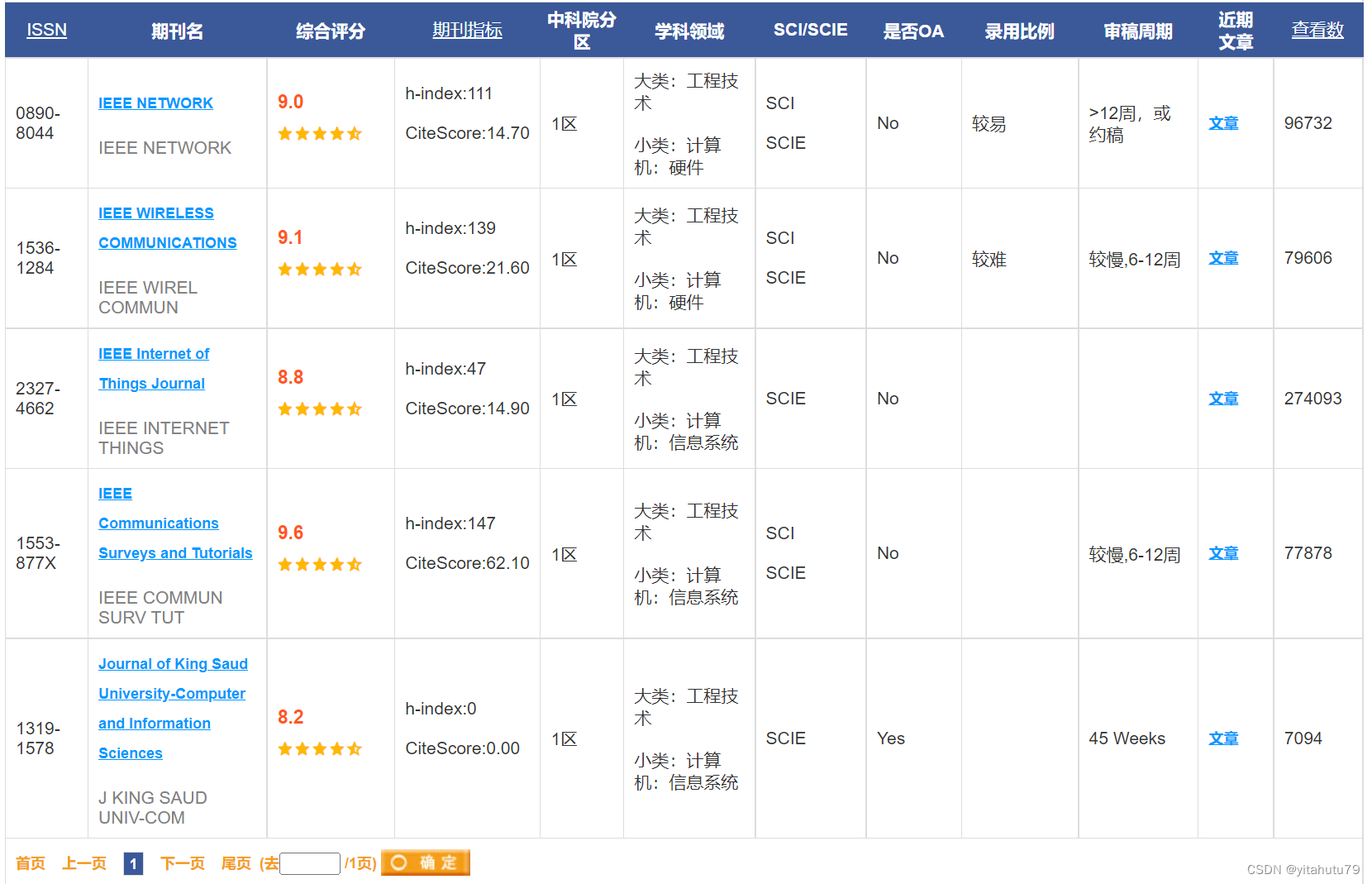This screenshot has width=1372, height=884.
Task: Click the view count 96732
Action: click(1308, 123)
